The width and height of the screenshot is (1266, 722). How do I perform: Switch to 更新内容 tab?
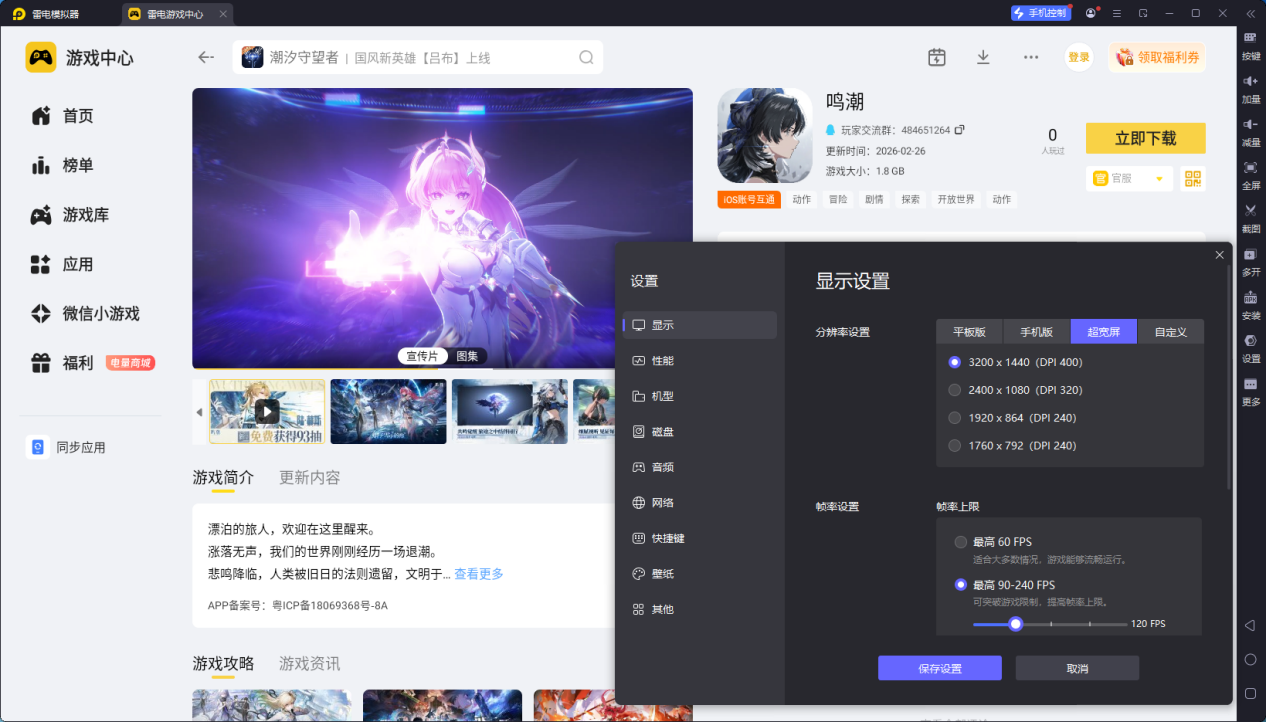click(x=310, y=478)
